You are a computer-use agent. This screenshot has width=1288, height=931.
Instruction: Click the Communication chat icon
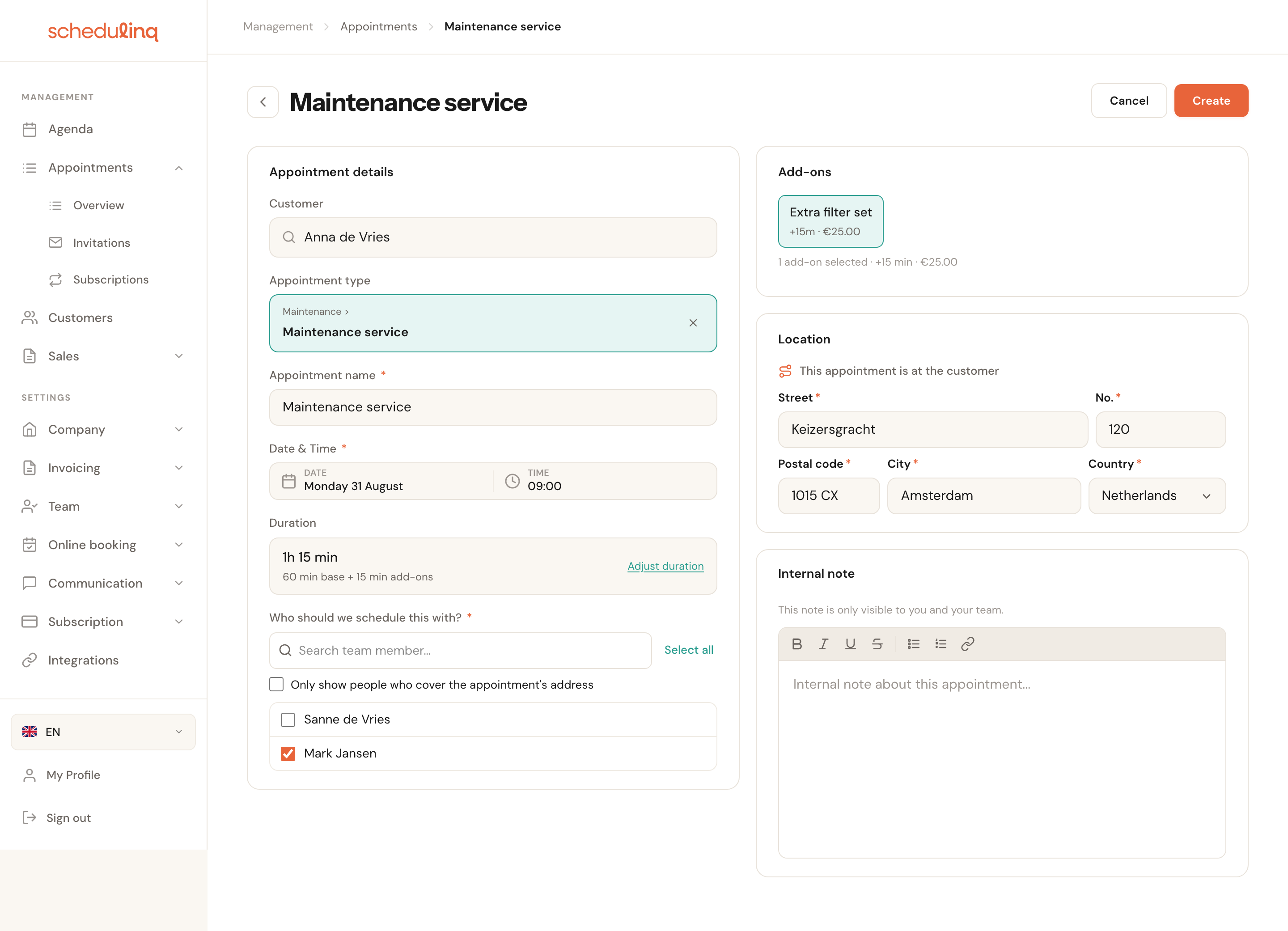click(x=30, y=583)
